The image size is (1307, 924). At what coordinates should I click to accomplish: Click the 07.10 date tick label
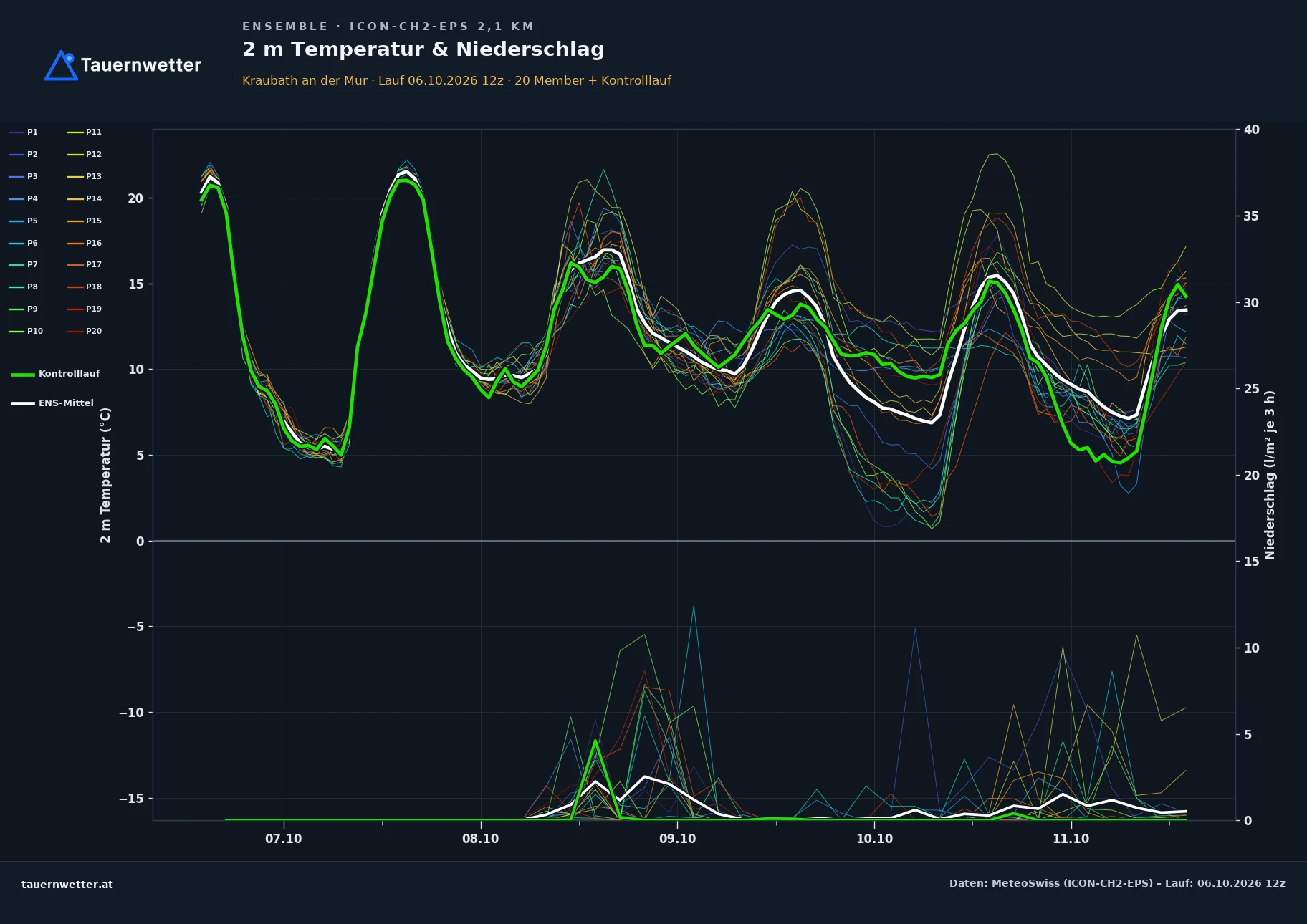[284, 839]
